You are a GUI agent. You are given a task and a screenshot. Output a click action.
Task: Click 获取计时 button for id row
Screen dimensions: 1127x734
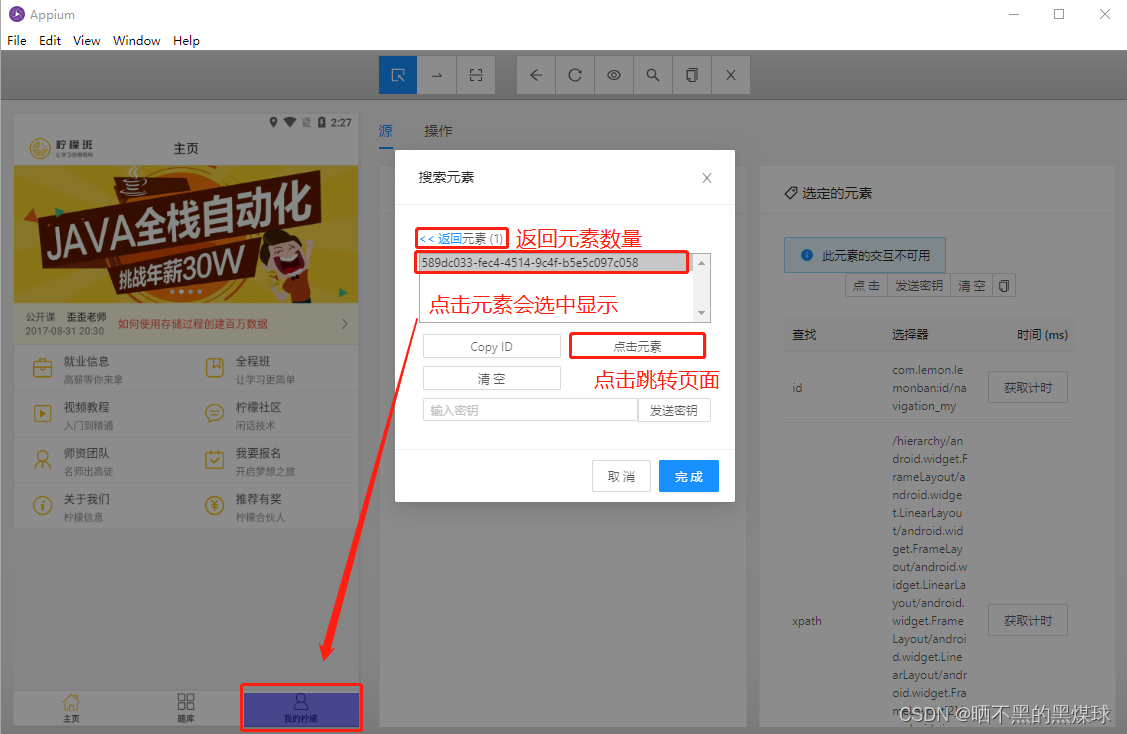pos(1028,387)
